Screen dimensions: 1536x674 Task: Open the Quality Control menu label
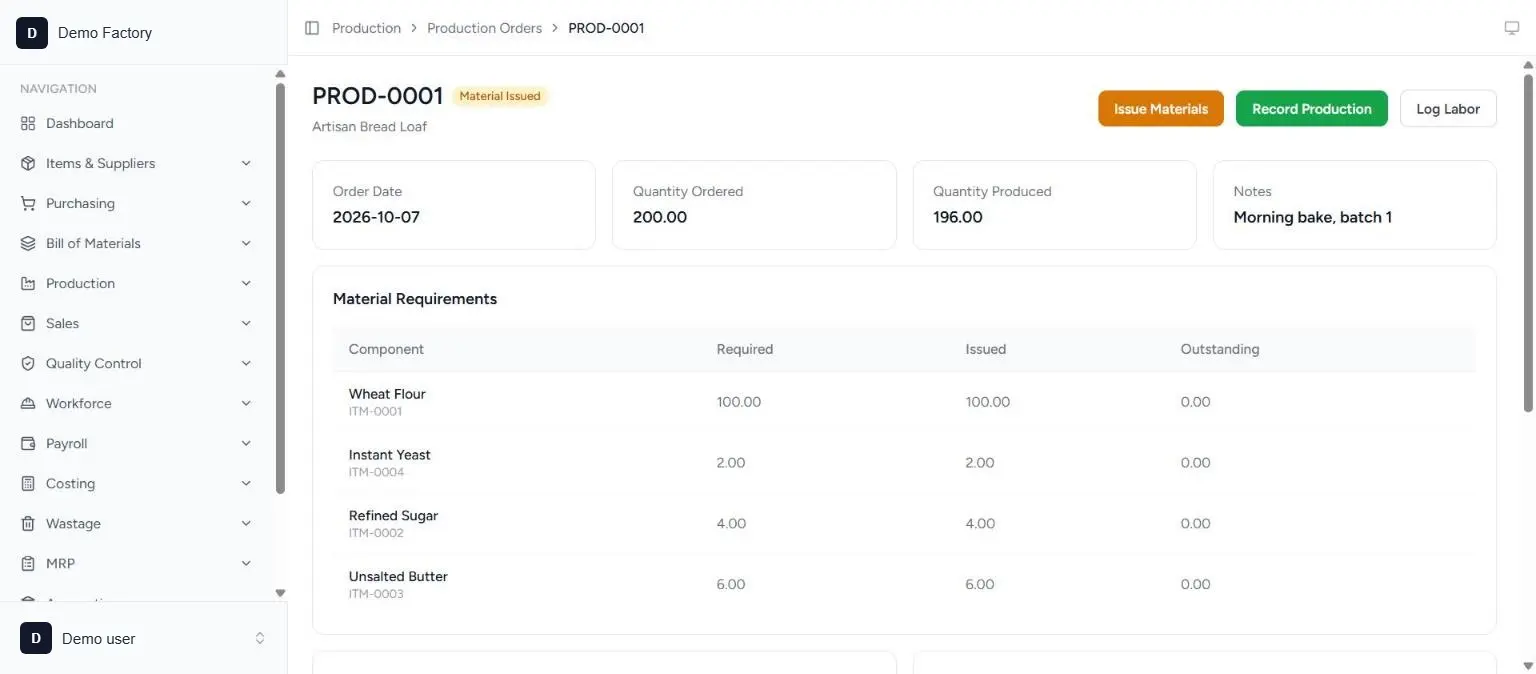tap(94, 363)
